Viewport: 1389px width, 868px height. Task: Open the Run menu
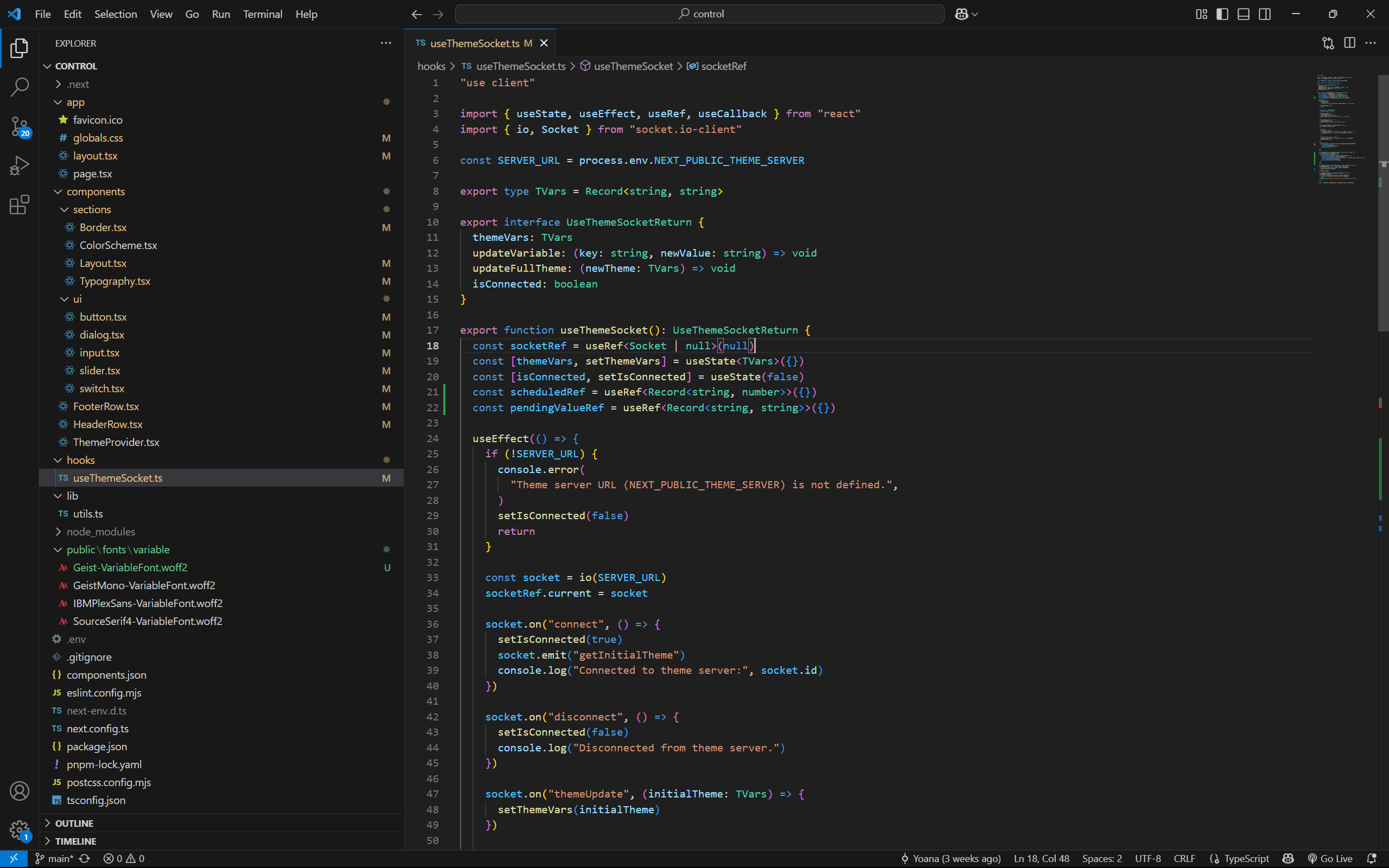click(x=220, y=14)
